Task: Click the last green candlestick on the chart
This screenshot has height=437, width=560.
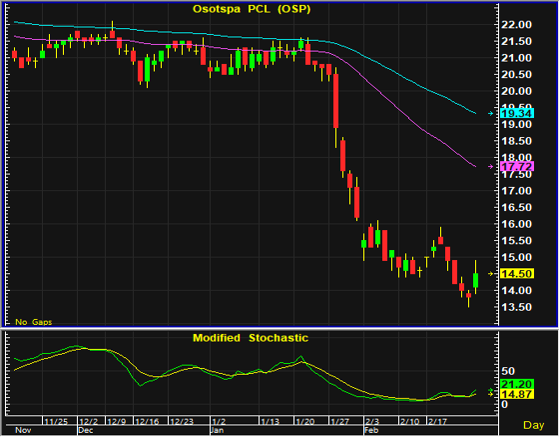Action: pyautogui.click(x=475, y=280)
